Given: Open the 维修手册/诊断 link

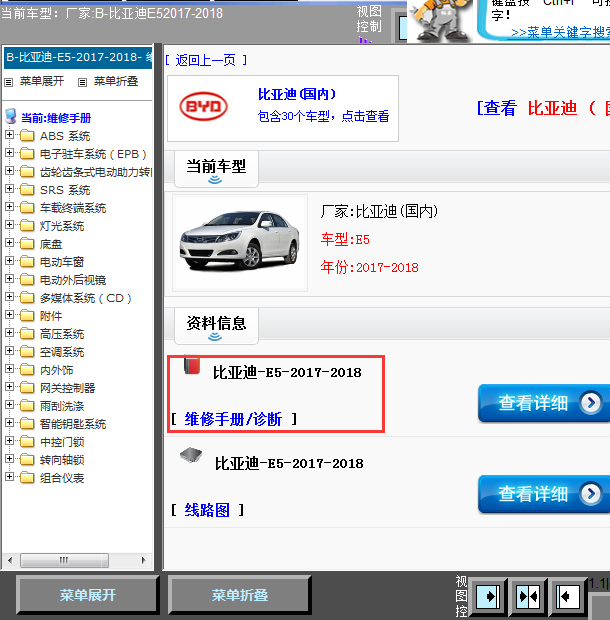Looking at the screenshot, I should [x=233, y=419].
